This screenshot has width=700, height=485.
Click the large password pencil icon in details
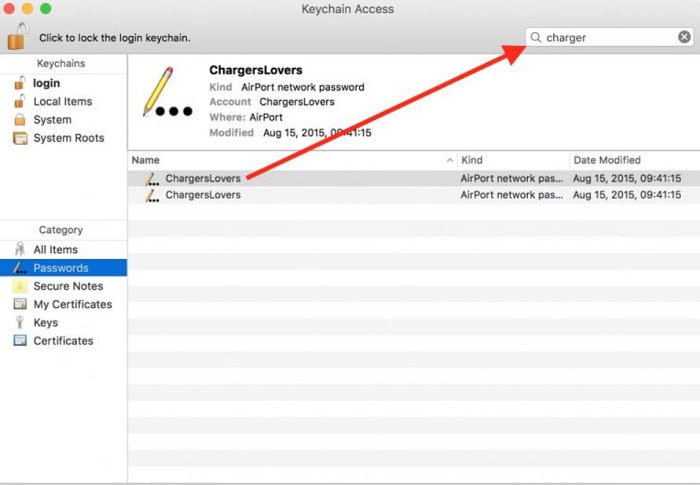coord(167,92)
